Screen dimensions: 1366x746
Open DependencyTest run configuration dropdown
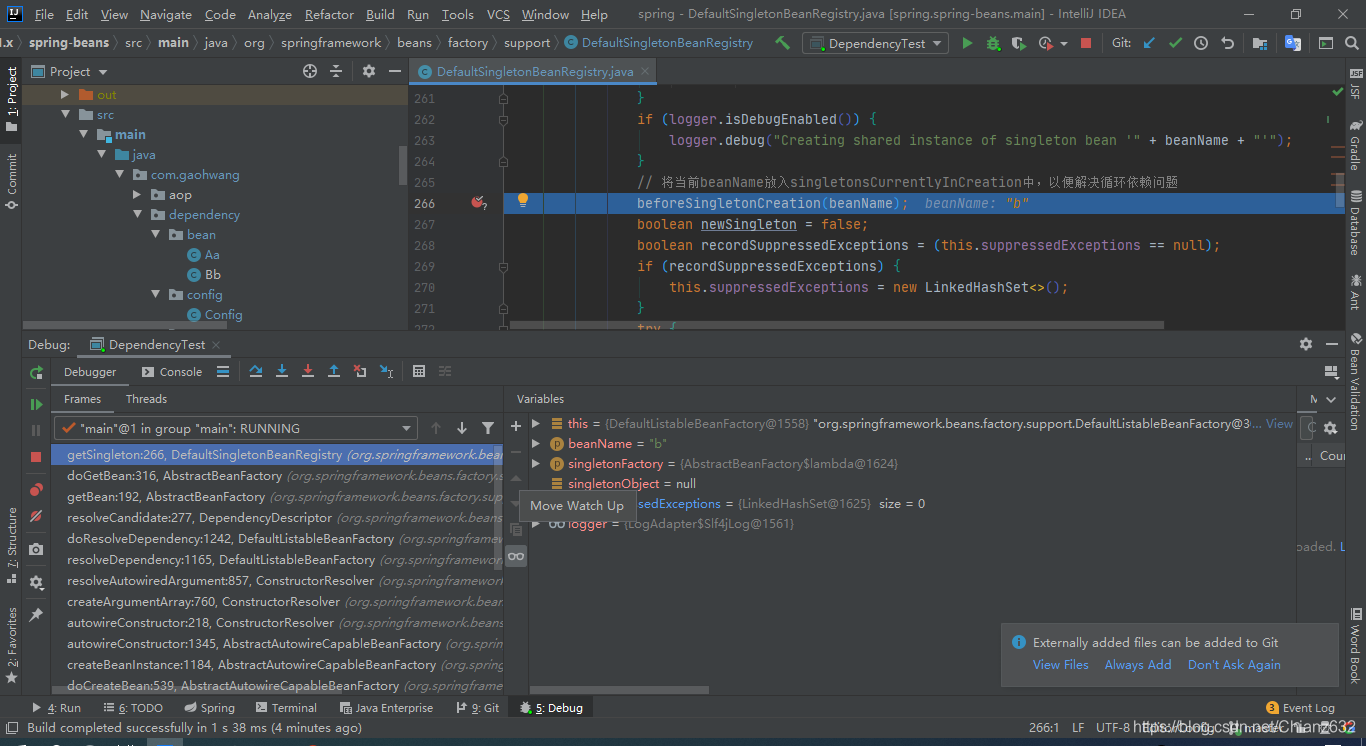(875, 43)
